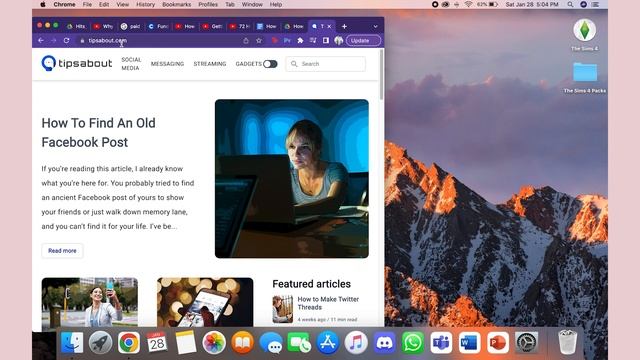This screenshot has width=640, height=360.
Task: Open the Trash from the Dock
Action: 567,342
